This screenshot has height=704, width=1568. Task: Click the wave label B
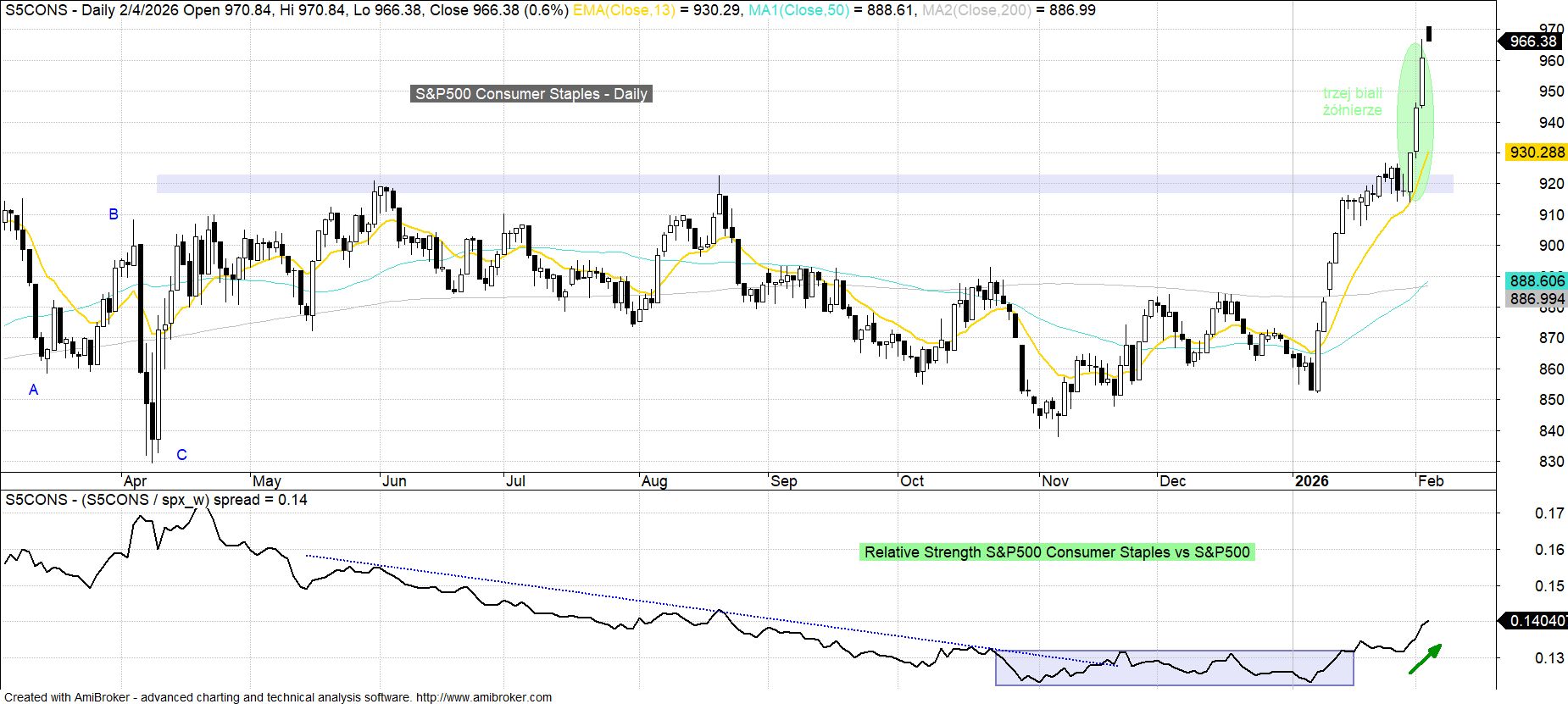pyautogui.click(x=114, y=214)
